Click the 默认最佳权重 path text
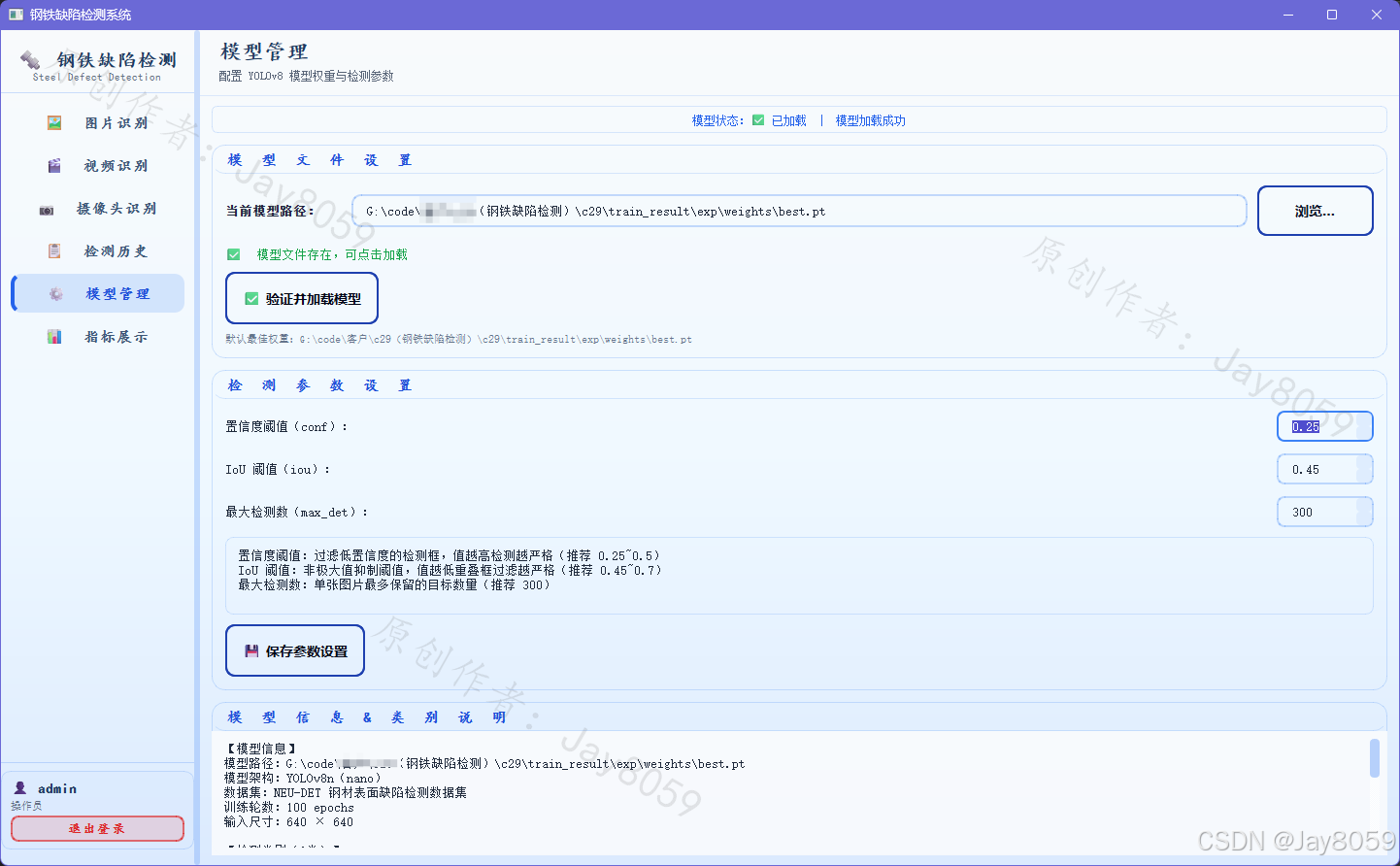The image size is (1400, 866). click(458, 339)
